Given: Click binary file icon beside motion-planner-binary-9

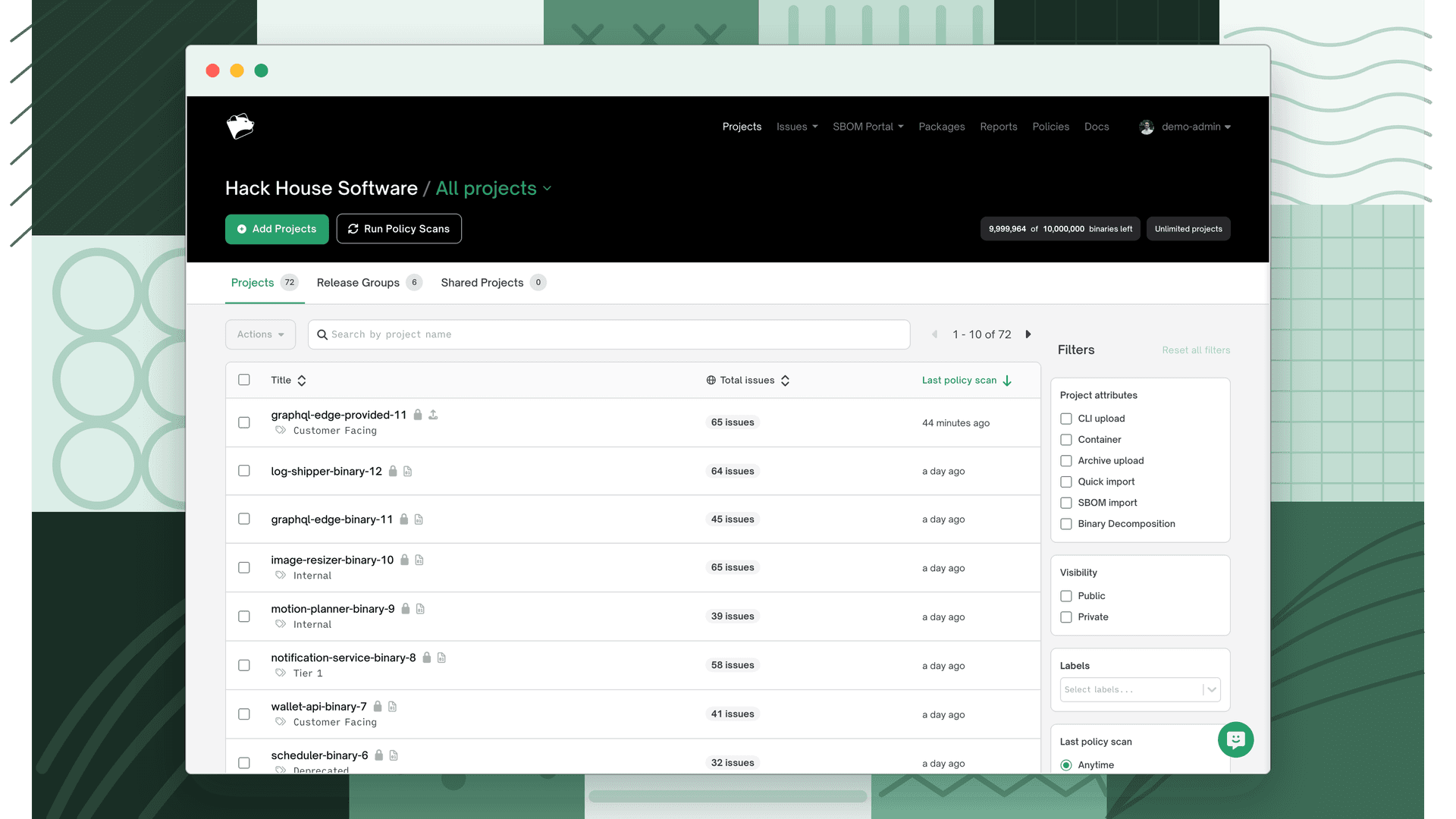Looking at the screenshot, I should (x=420, y=609).
